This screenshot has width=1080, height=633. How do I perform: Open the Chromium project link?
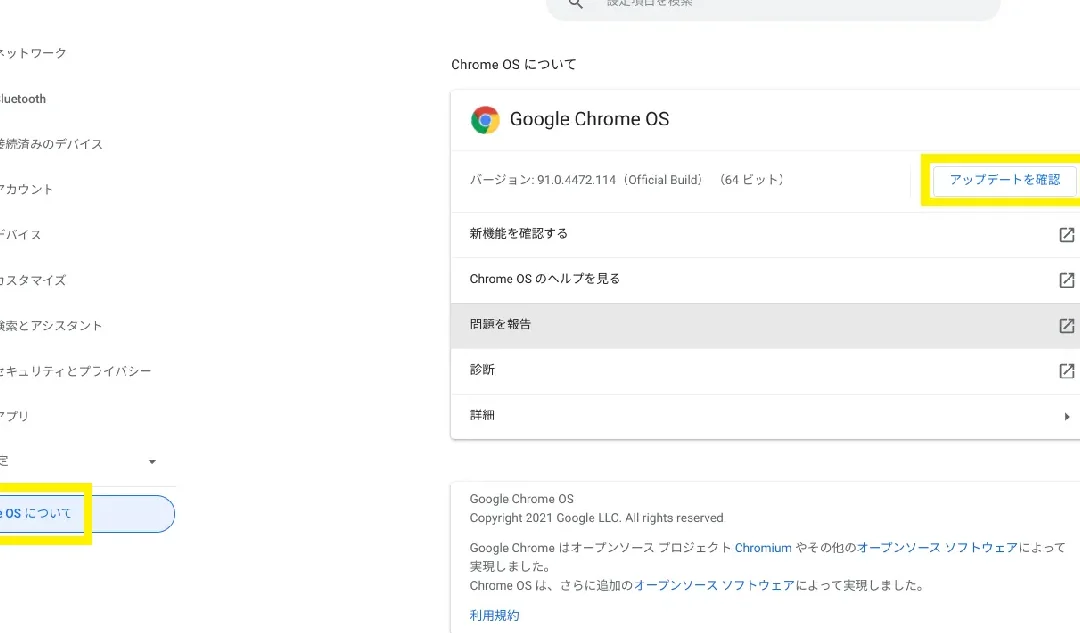tap(762, 548)
